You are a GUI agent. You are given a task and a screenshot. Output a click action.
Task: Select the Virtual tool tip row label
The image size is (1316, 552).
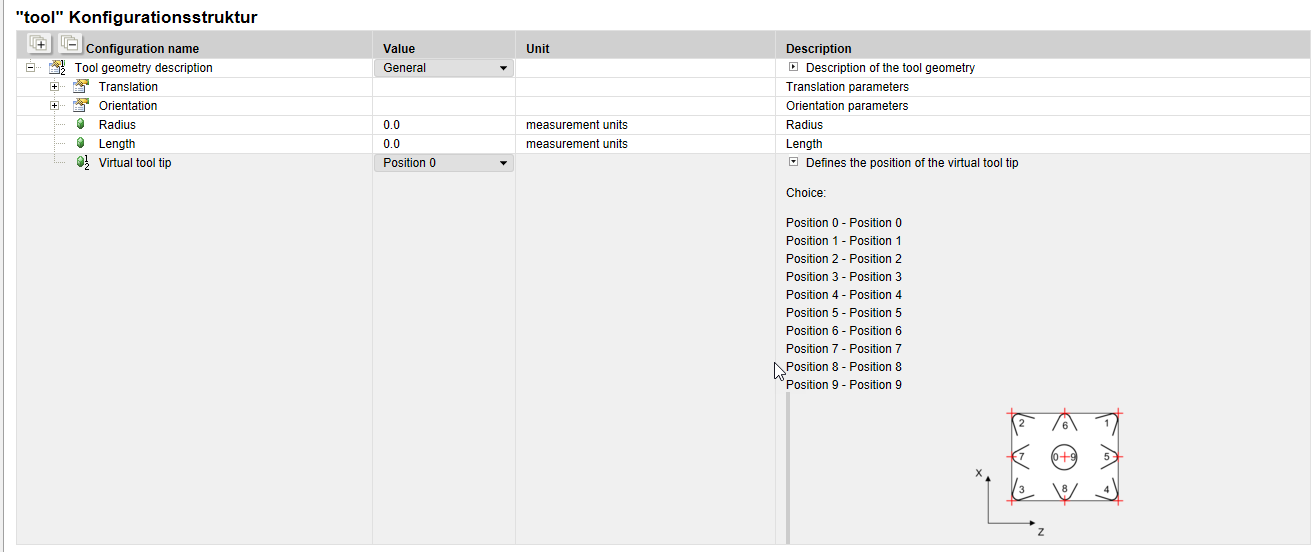pos(135,163)
